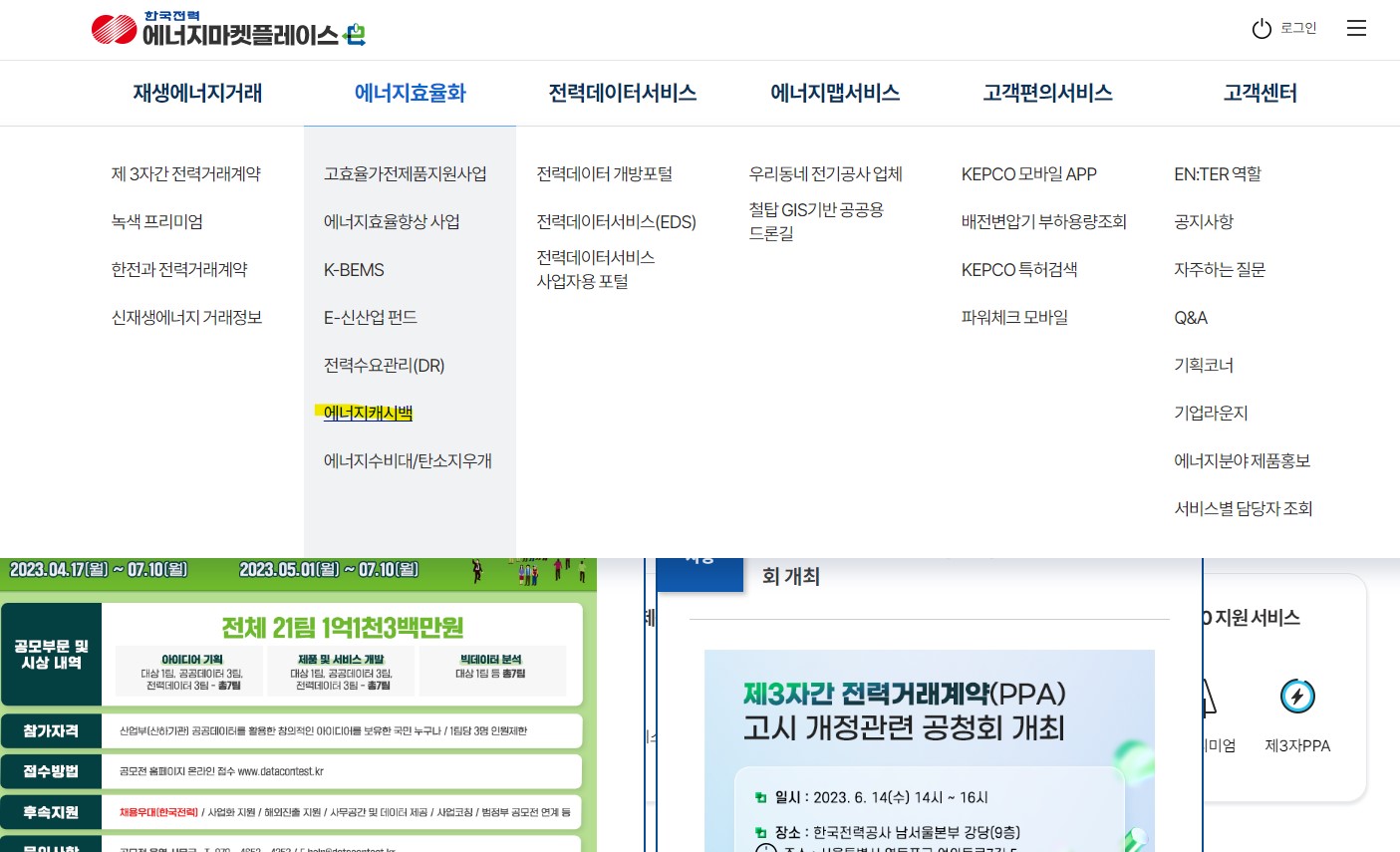Viewport: 1400px width, 852px height.
Task: Open KEPCO 특허검색 link
Action: pos(1019,270)
